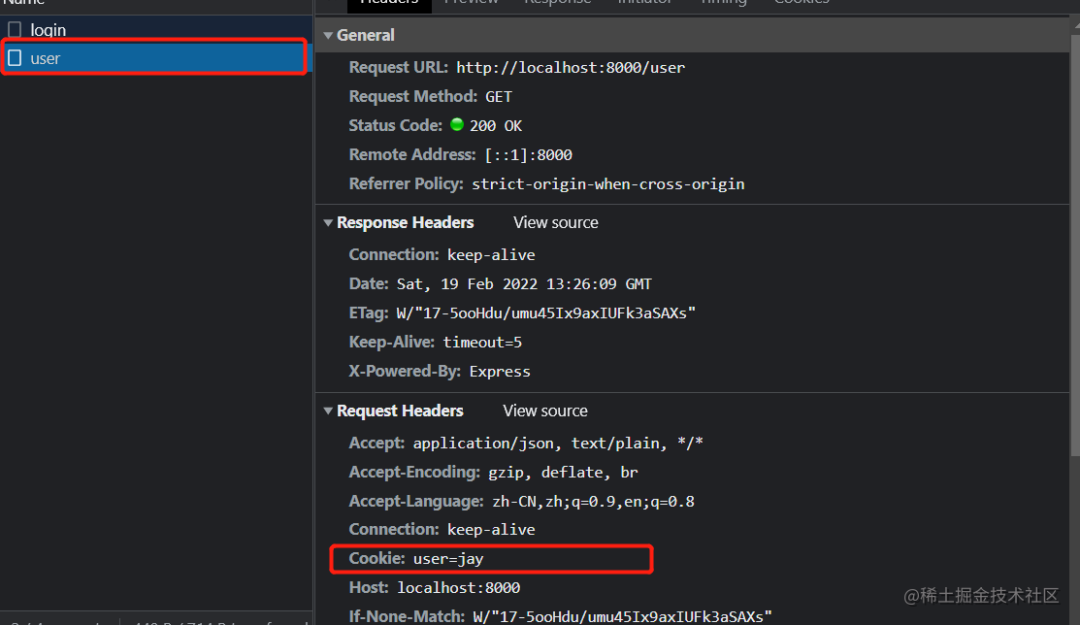The width and height of the screenshot is (1080, 625).
Task: Collapse the Request Headers section
Action: point(328,411)
